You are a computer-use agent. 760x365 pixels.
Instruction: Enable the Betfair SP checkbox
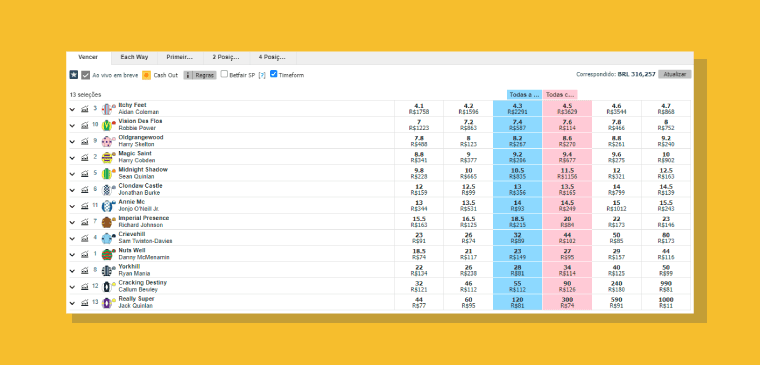click(224, 74)
